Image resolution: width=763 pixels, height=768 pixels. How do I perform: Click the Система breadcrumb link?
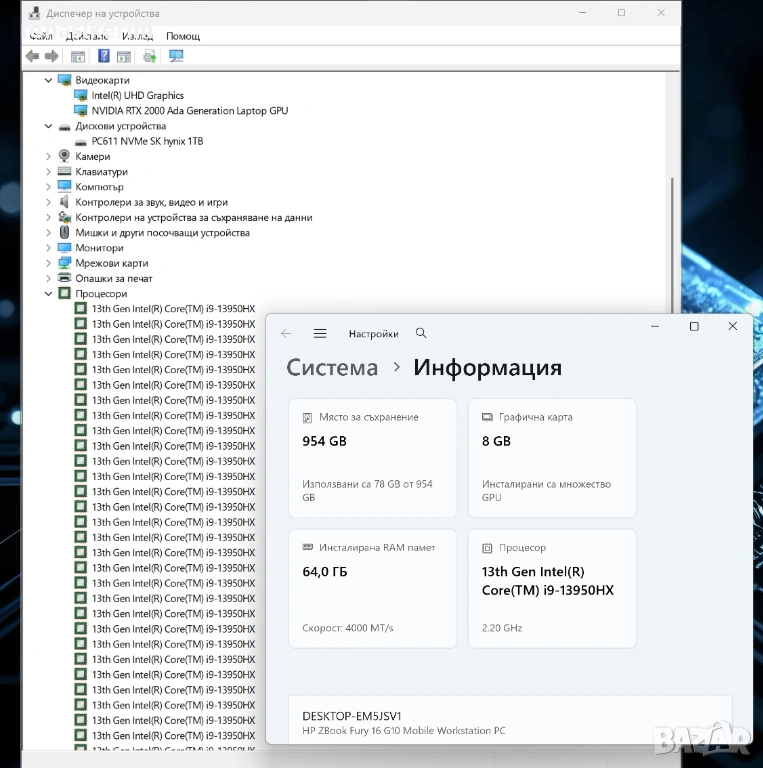332,368
